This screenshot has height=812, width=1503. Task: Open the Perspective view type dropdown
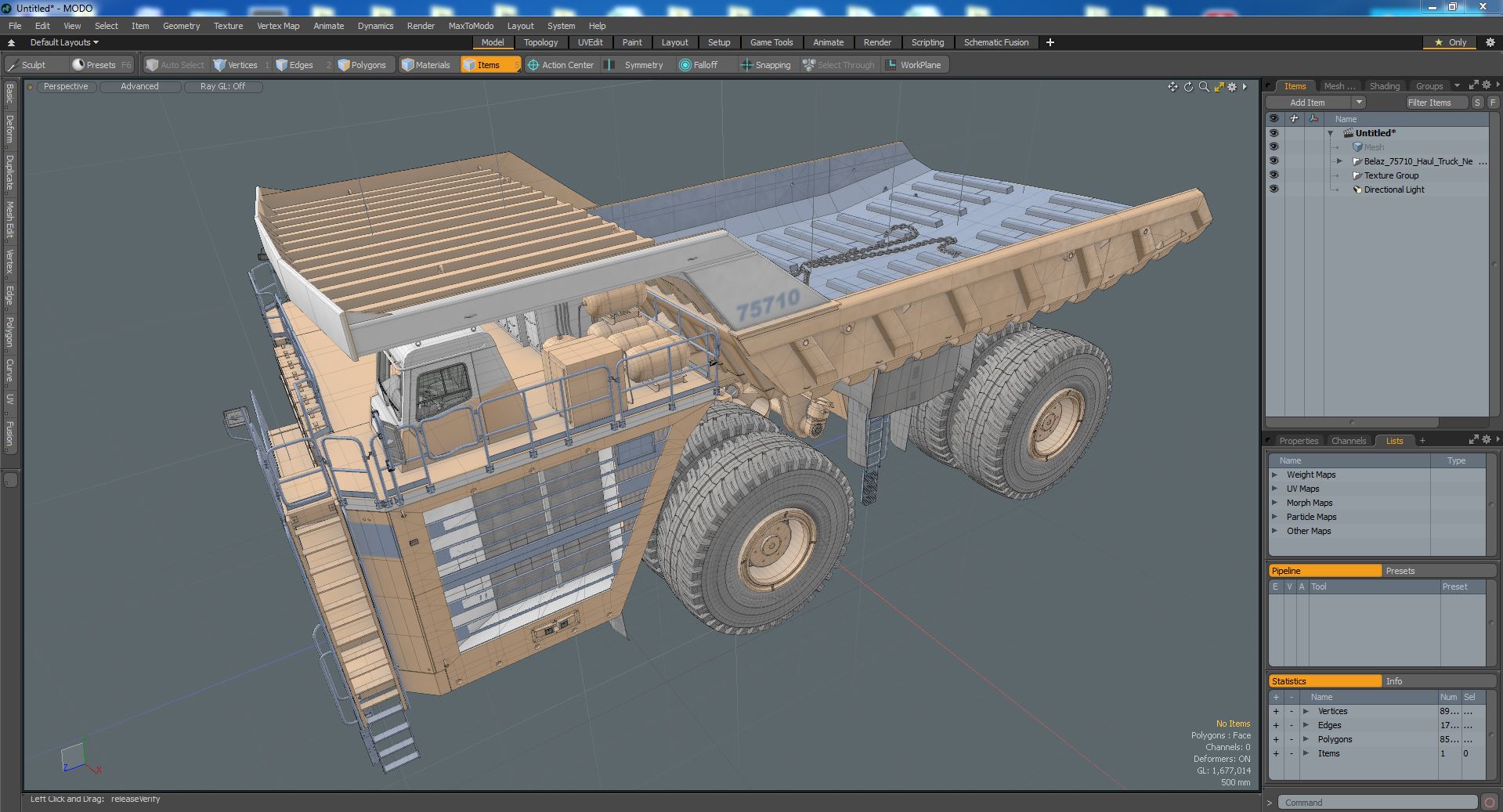pos(66,87)
